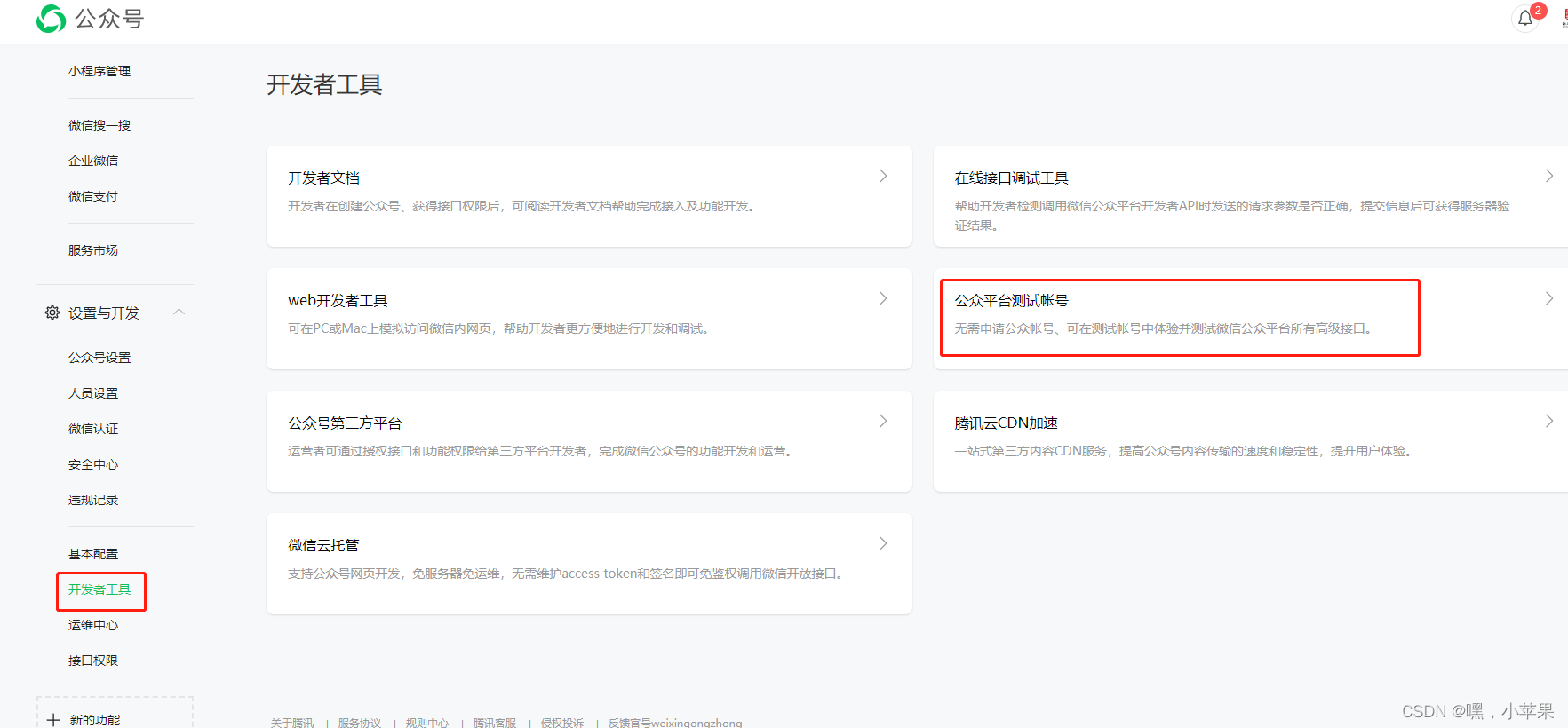Open 在线接口调试工具 card title
This screenshot has width=1568, height=728.
1012,178
